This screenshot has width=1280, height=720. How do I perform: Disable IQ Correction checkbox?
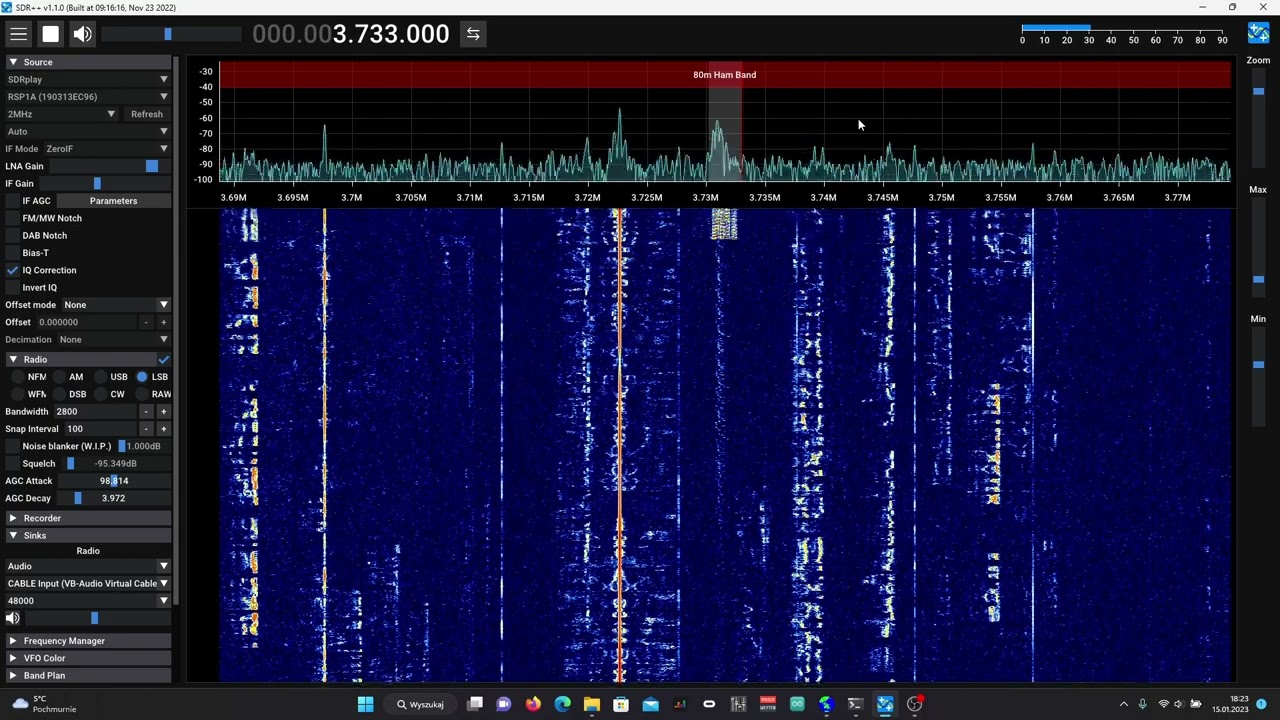[13, 270]
